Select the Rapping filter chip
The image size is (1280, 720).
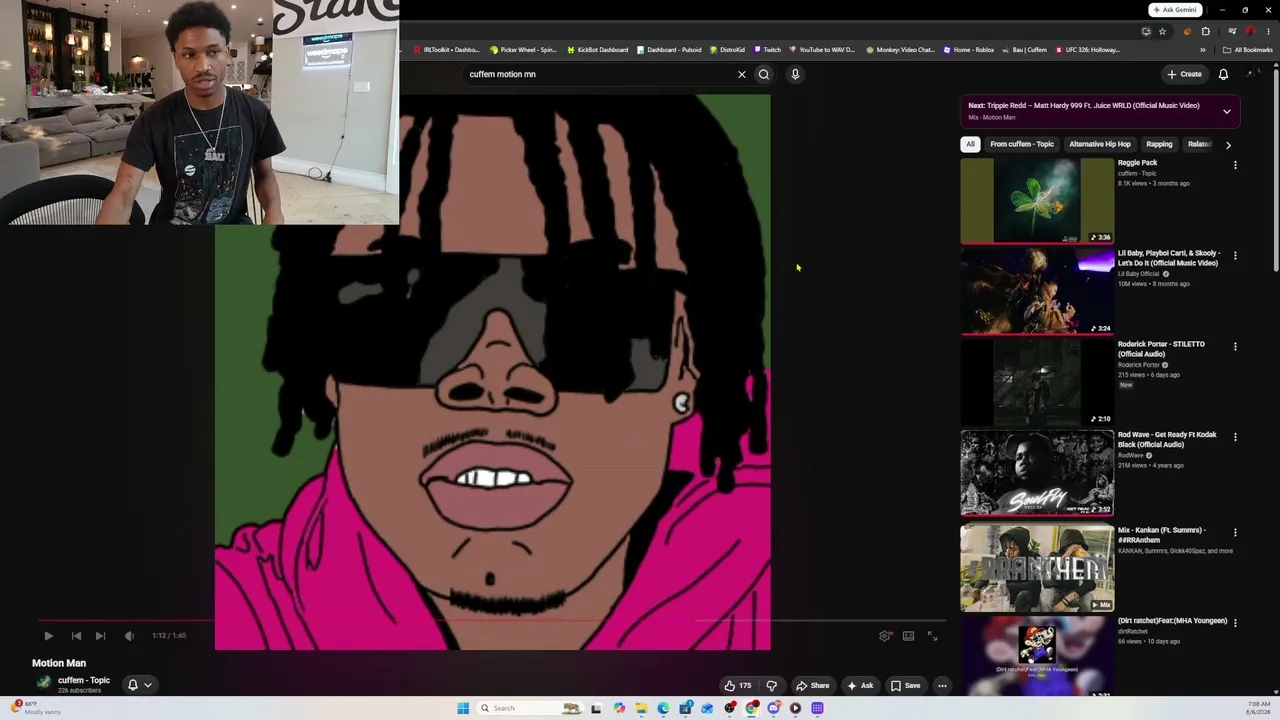[x=1159, y=144]
